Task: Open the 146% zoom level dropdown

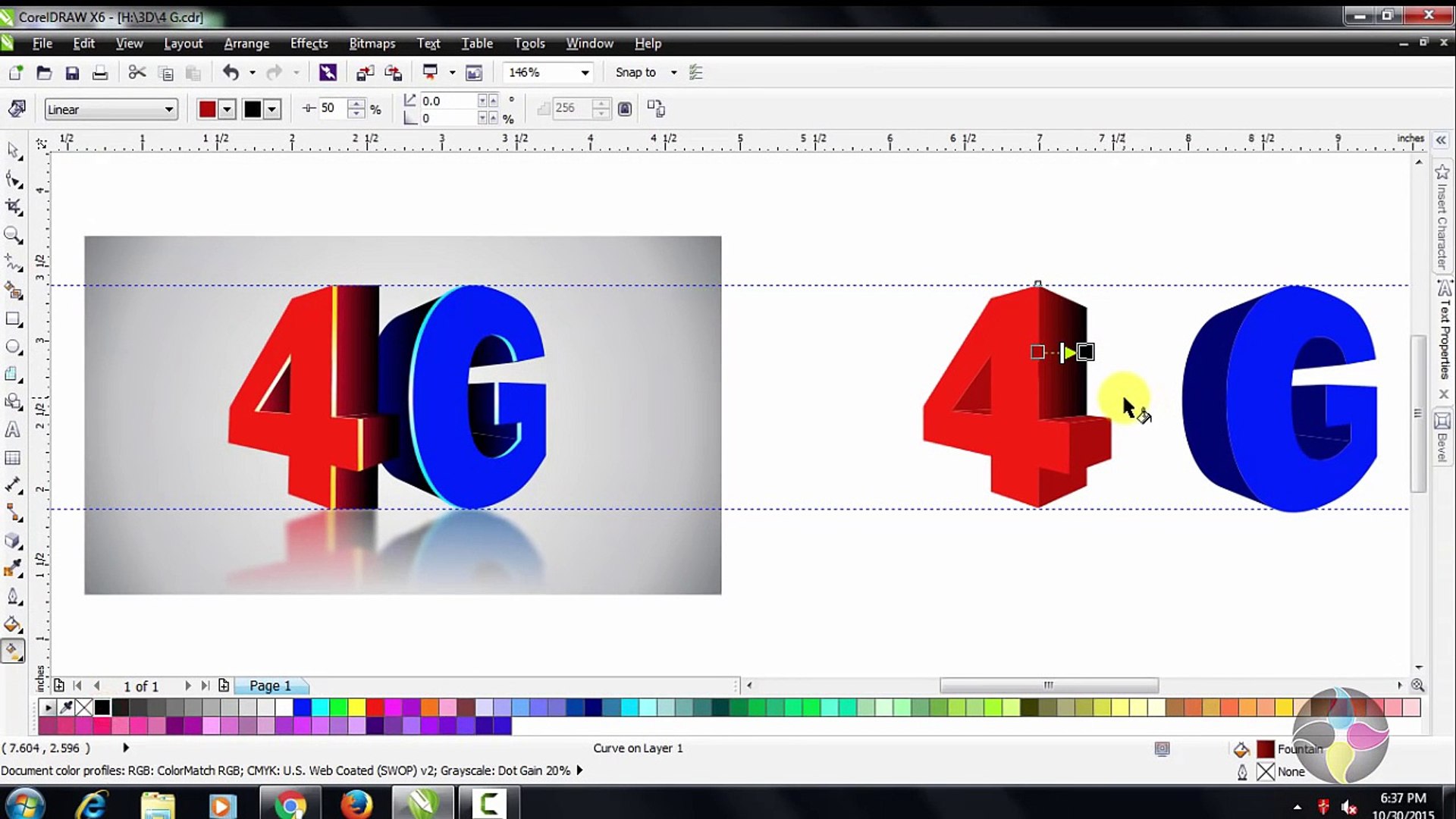Action: point(585,73)
